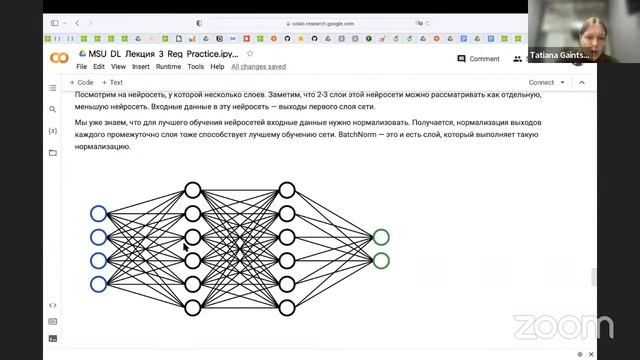The image size is (640, 360).
Task: Open the Tools menu
Action: (196, 67)
